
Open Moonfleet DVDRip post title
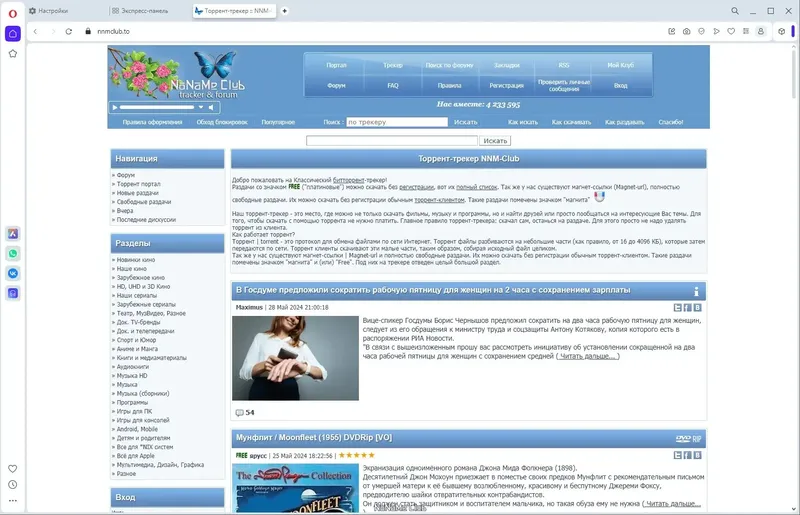314,437
